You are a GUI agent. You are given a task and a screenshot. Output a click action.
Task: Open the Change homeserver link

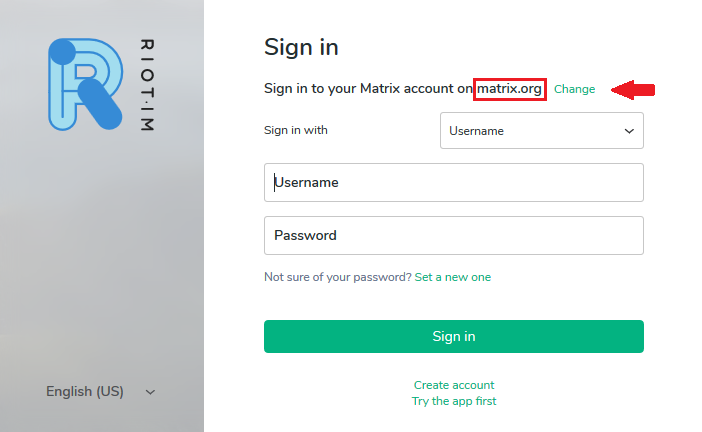pyautogui.click(x=574, y=89)
